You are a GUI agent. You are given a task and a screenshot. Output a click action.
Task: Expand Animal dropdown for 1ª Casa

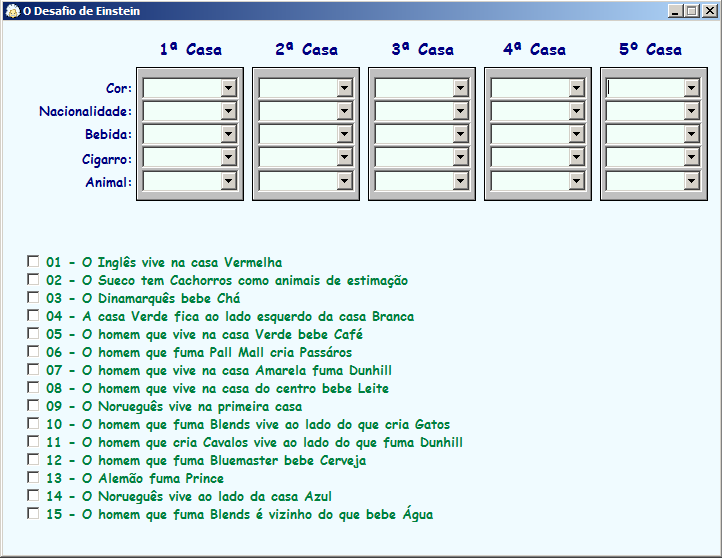coord(228,181)
